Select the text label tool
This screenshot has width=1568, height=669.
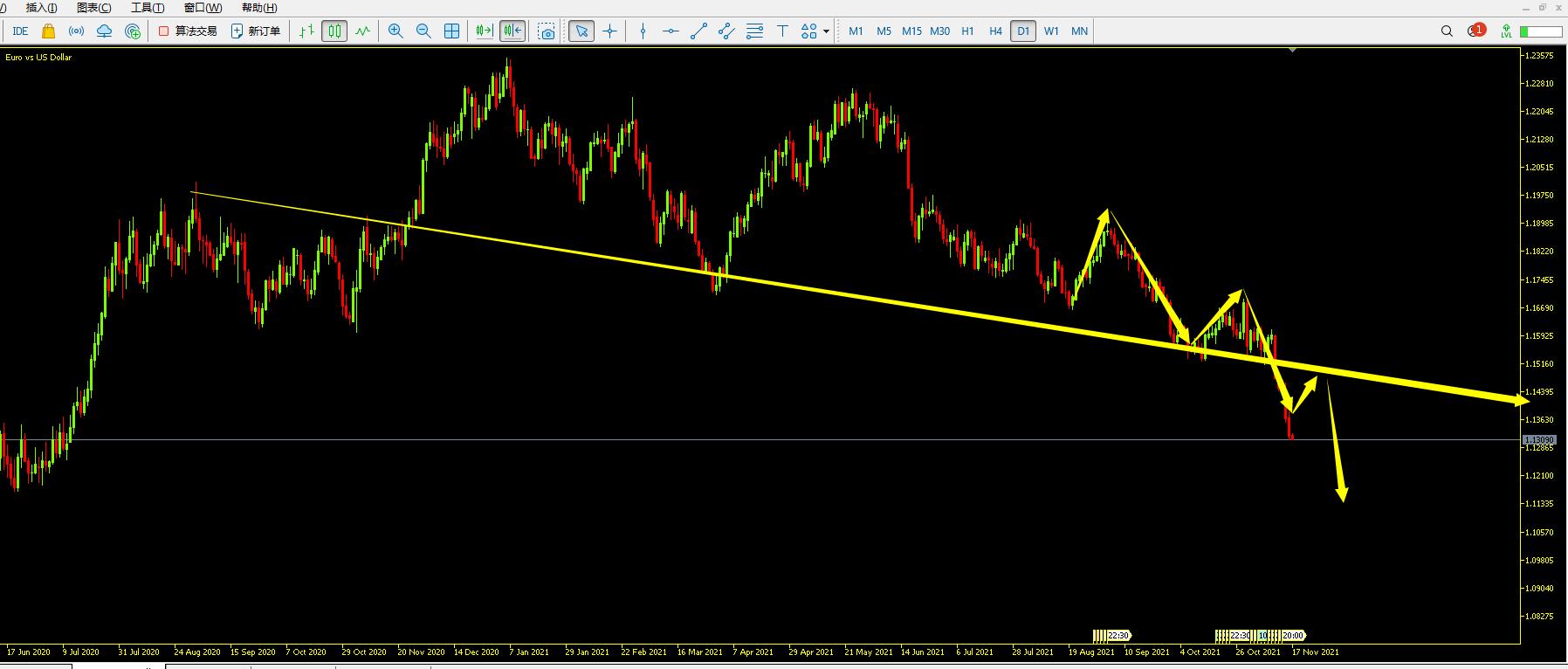coord(782,31)
